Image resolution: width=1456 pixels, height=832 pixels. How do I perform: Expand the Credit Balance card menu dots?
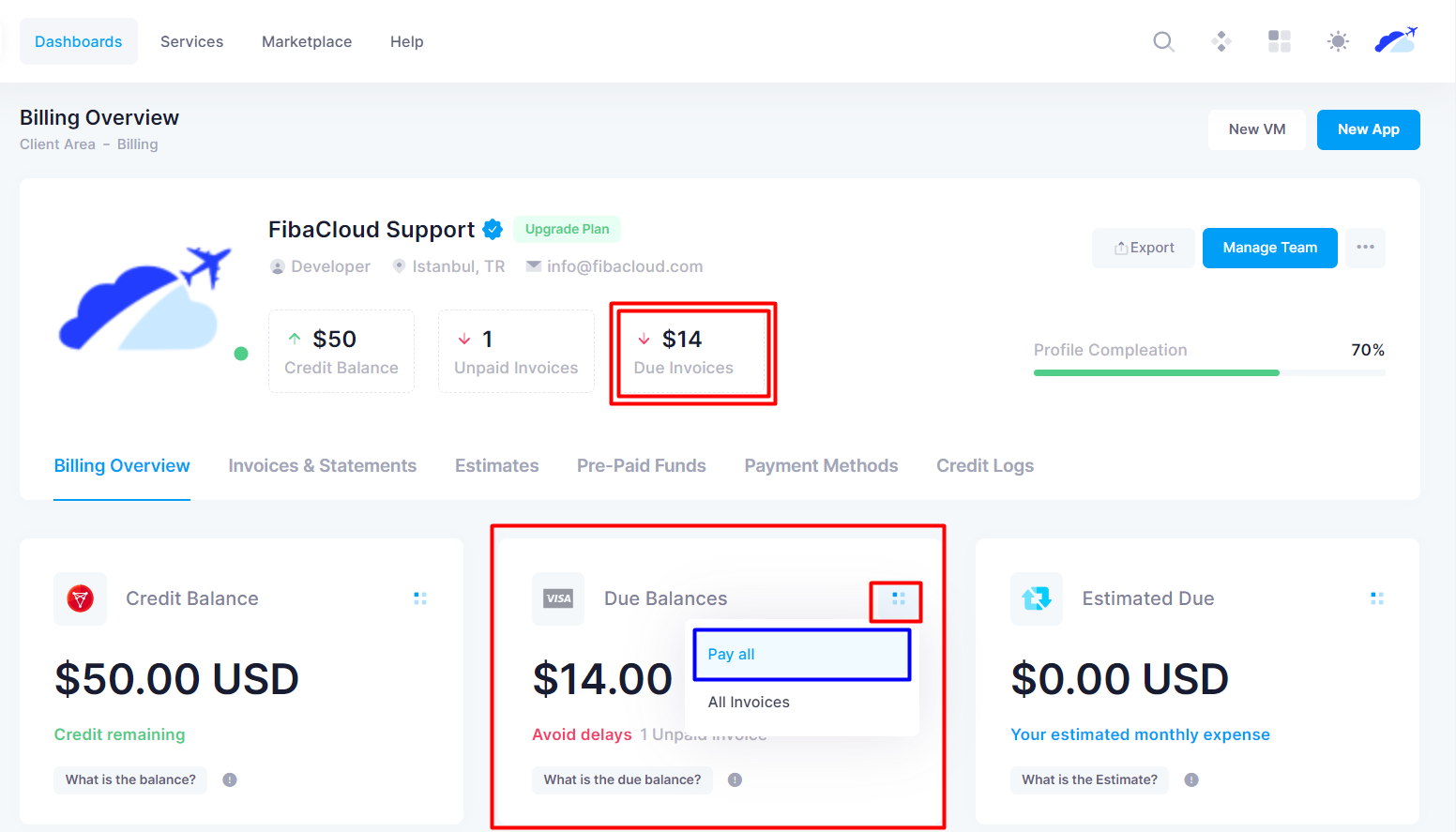pos(420,598)
